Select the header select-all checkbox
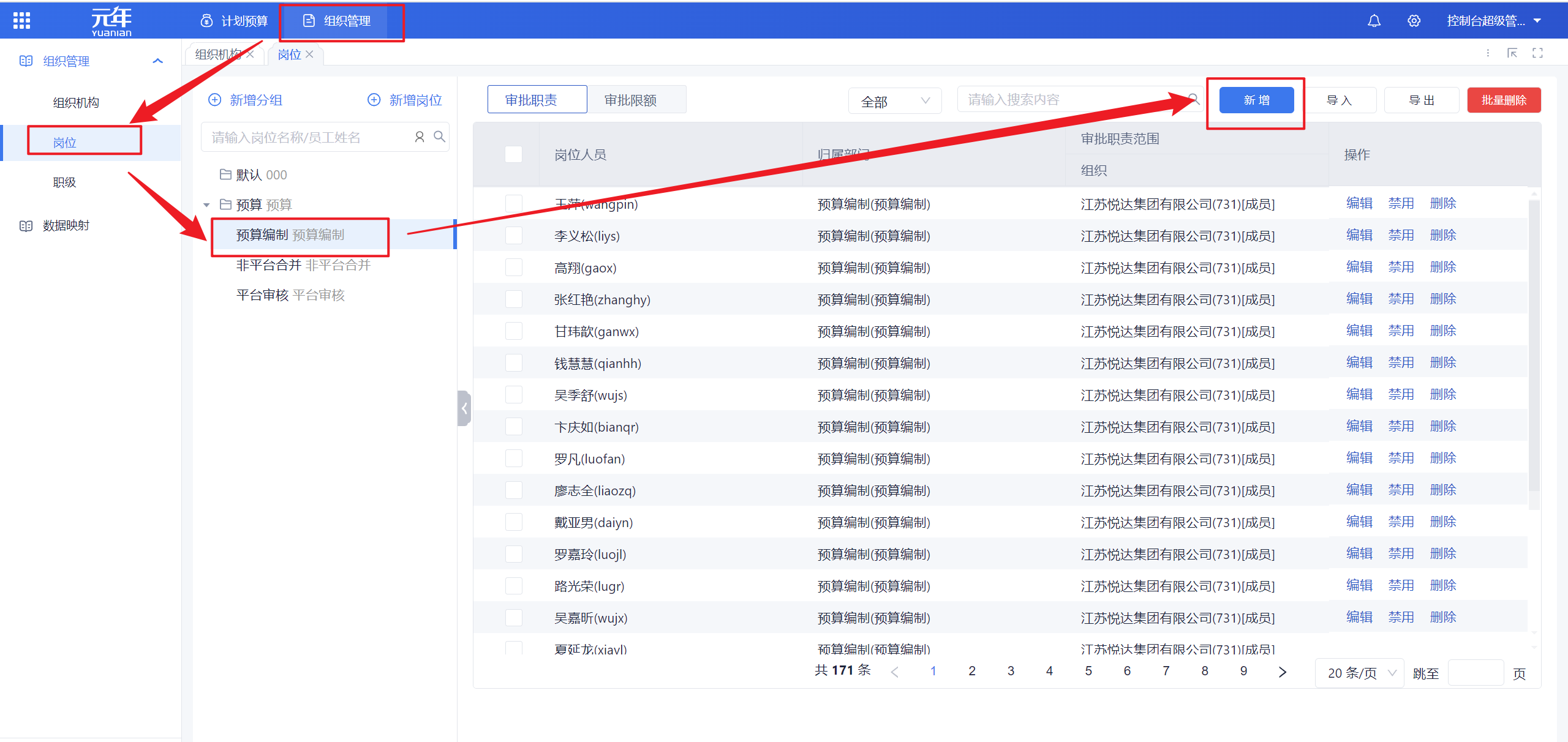 (513, 154)
